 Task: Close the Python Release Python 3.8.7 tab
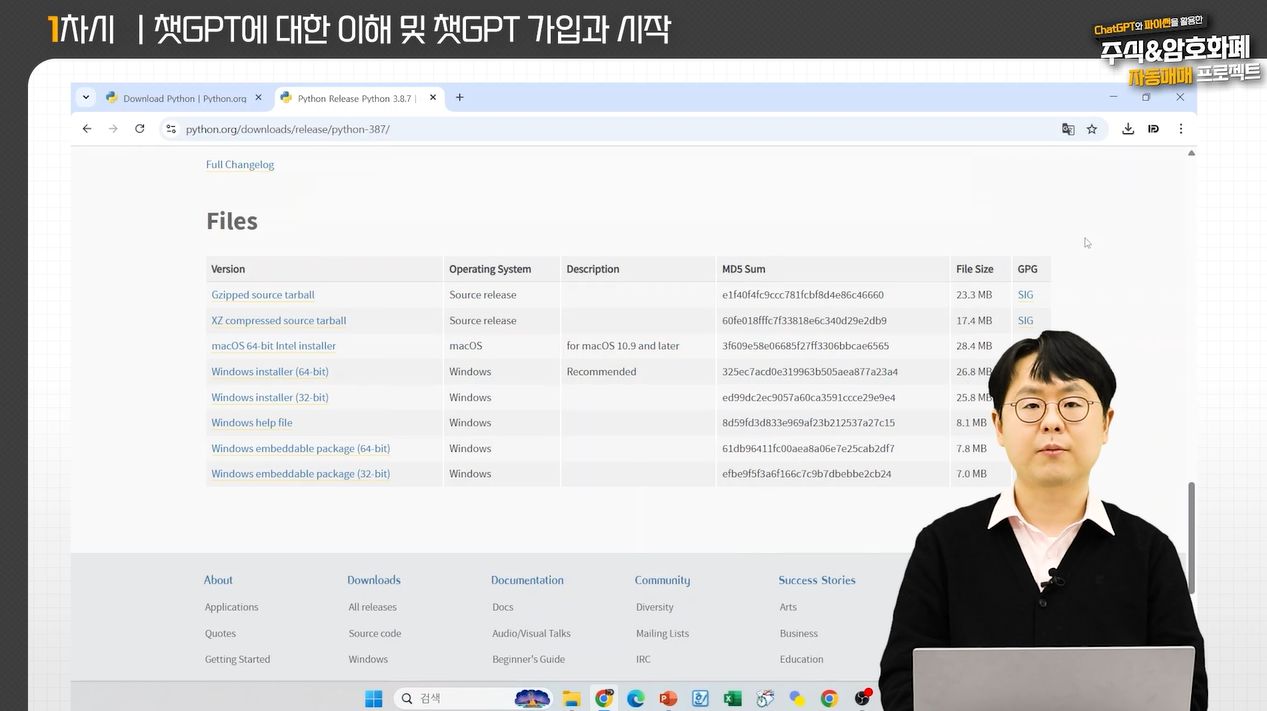pos(433,98)
